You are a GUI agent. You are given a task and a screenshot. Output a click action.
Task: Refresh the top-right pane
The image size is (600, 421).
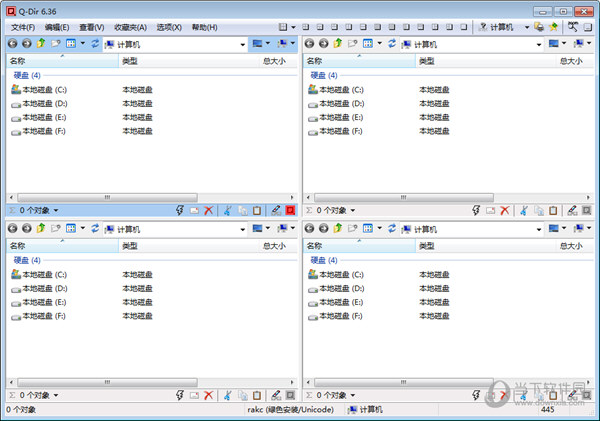click(x=392, y=44)
